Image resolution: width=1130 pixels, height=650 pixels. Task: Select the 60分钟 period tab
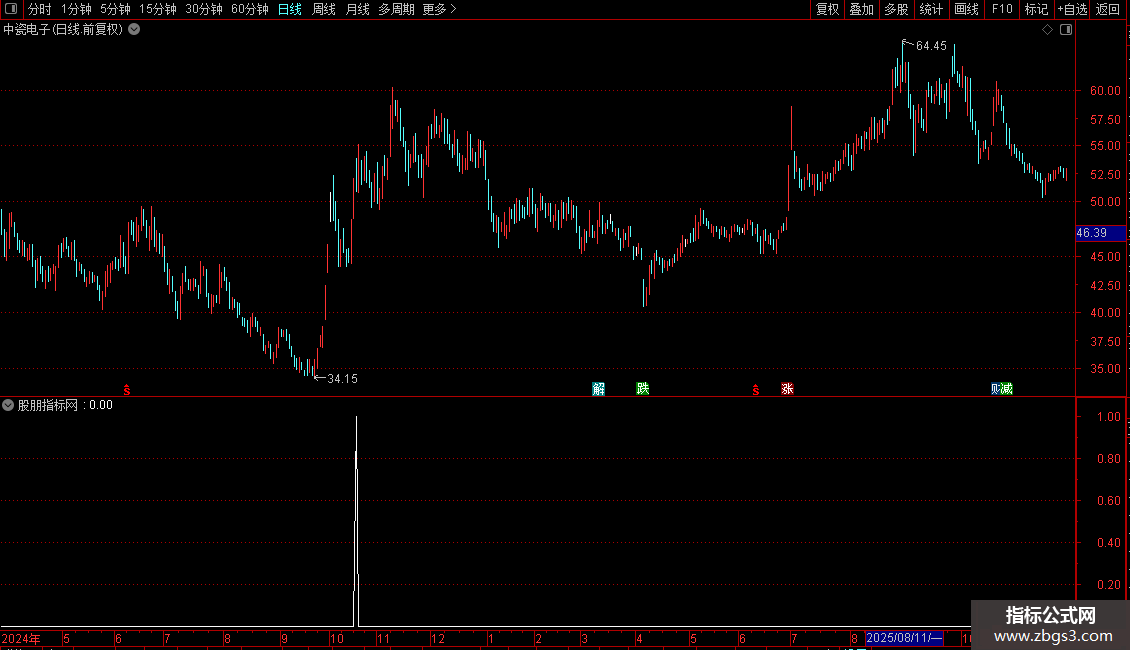250,9
